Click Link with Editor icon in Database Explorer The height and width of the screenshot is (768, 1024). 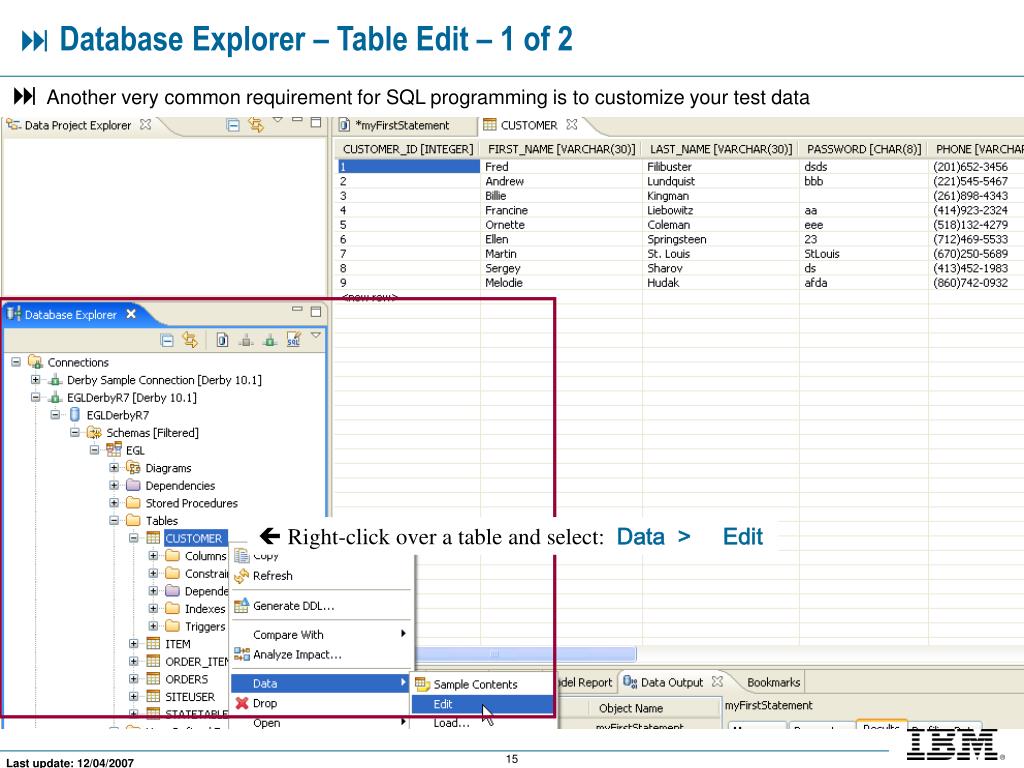point(190,340)
